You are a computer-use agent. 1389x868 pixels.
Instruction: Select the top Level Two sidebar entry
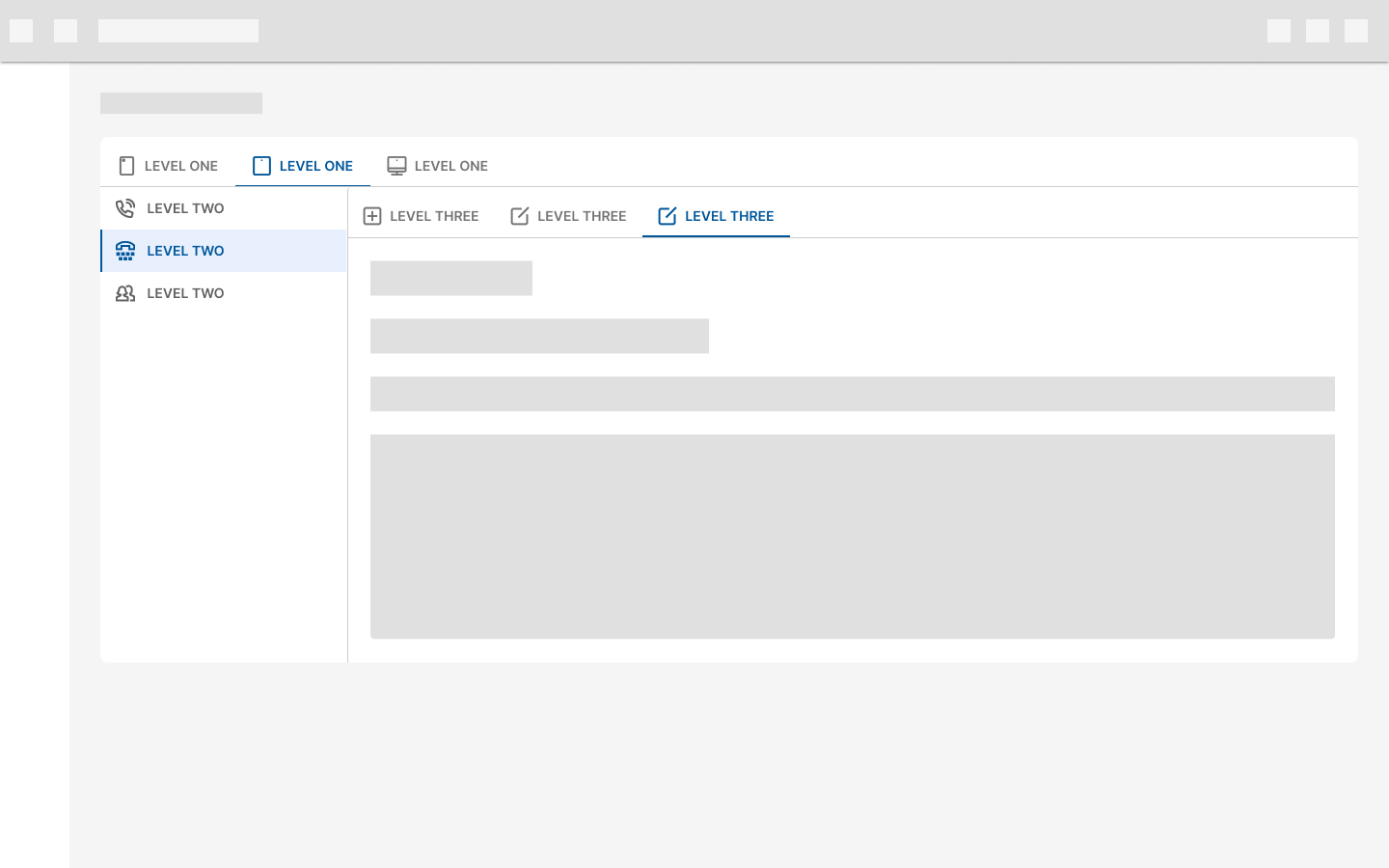185,207
